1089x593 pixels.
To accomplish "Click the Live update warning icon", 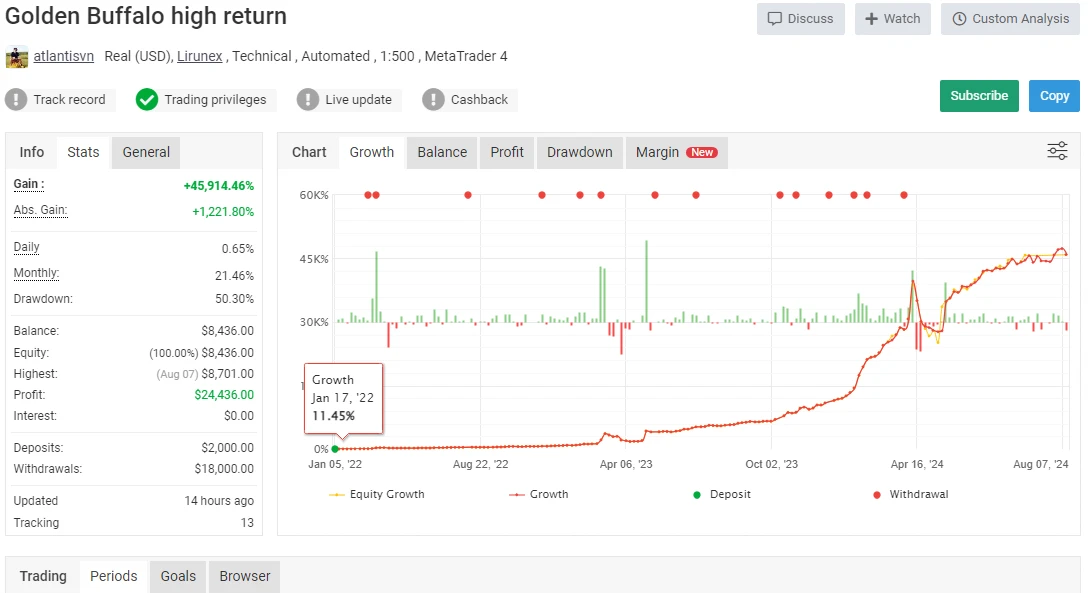I will [x=308, y=100].
